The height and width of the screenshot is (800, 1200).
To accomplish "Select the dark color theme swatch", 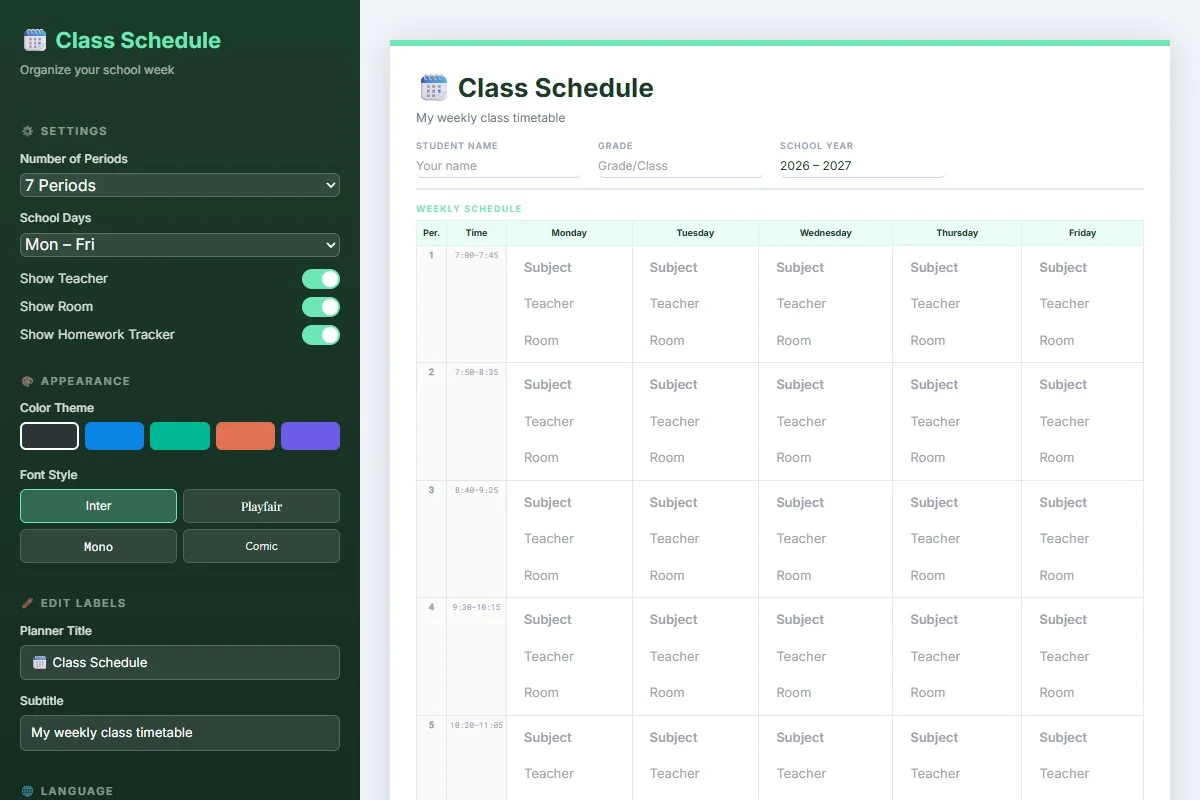I will point(49,436).
